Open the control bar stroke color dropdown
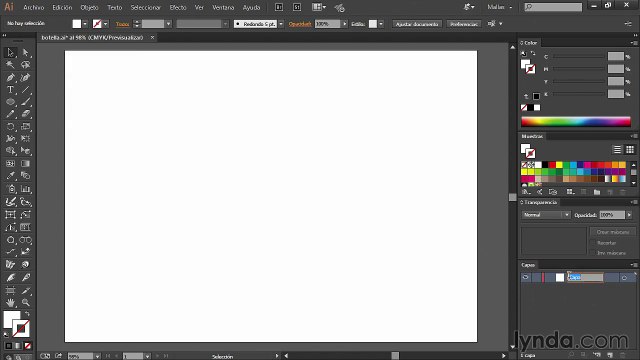640x360 pixels. (x=105, y=24)
